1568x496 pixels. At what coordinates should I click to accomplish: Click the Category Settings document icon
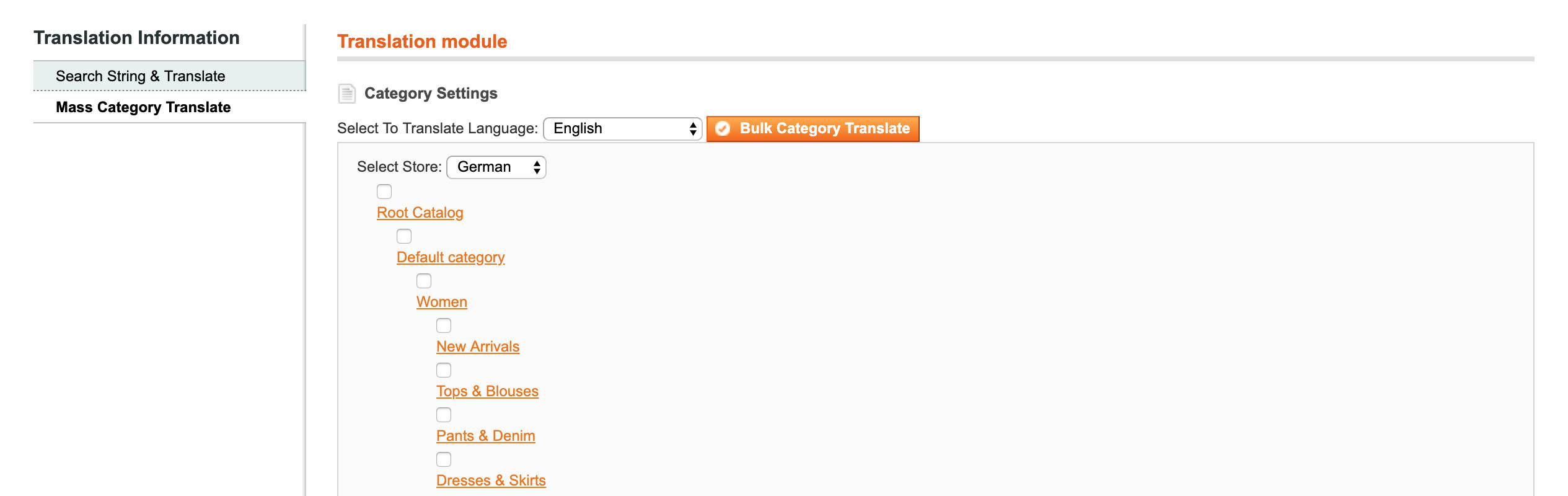(x=346, y=94)
